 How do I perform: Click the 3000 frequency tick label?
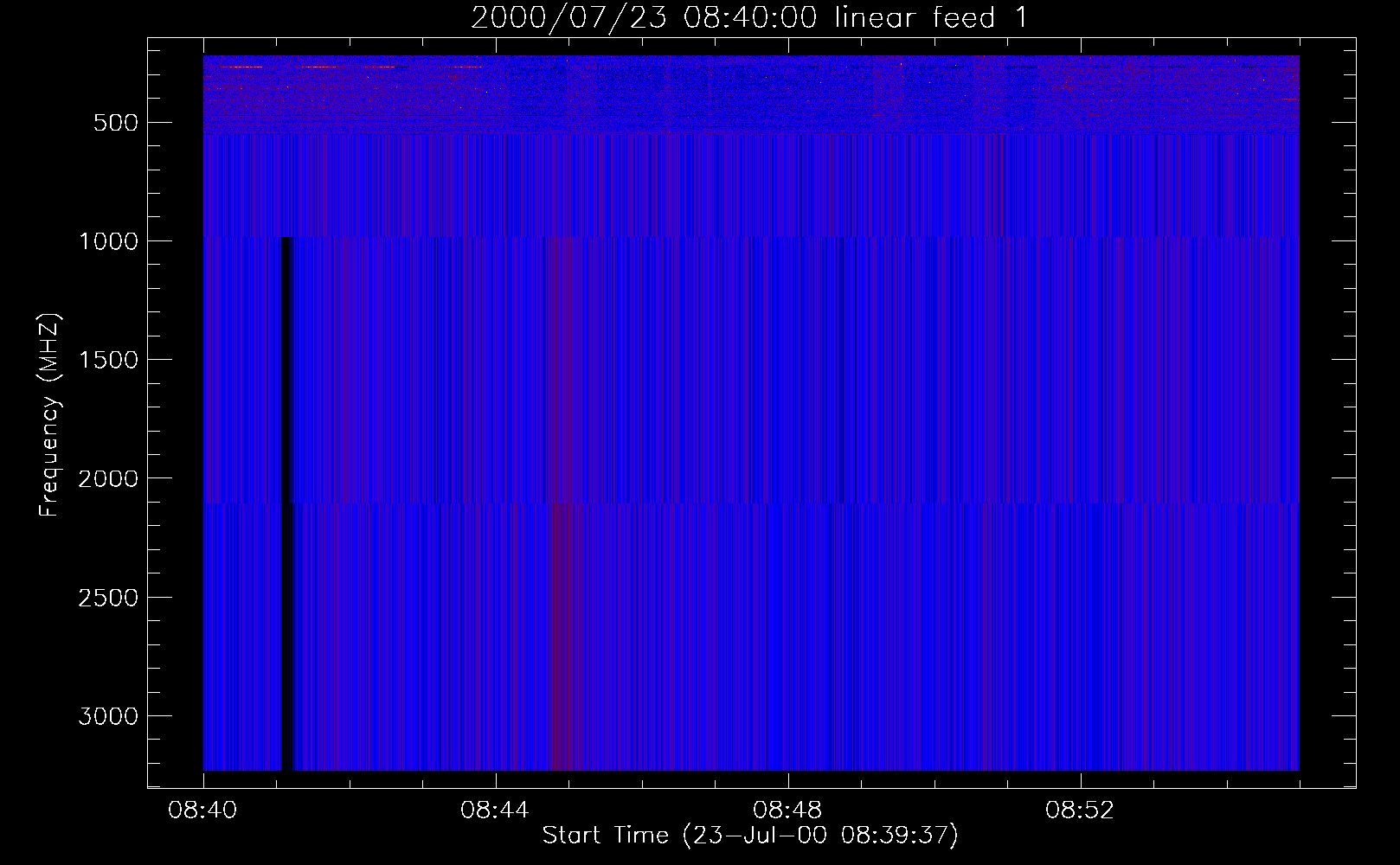[x=108, y=716]
